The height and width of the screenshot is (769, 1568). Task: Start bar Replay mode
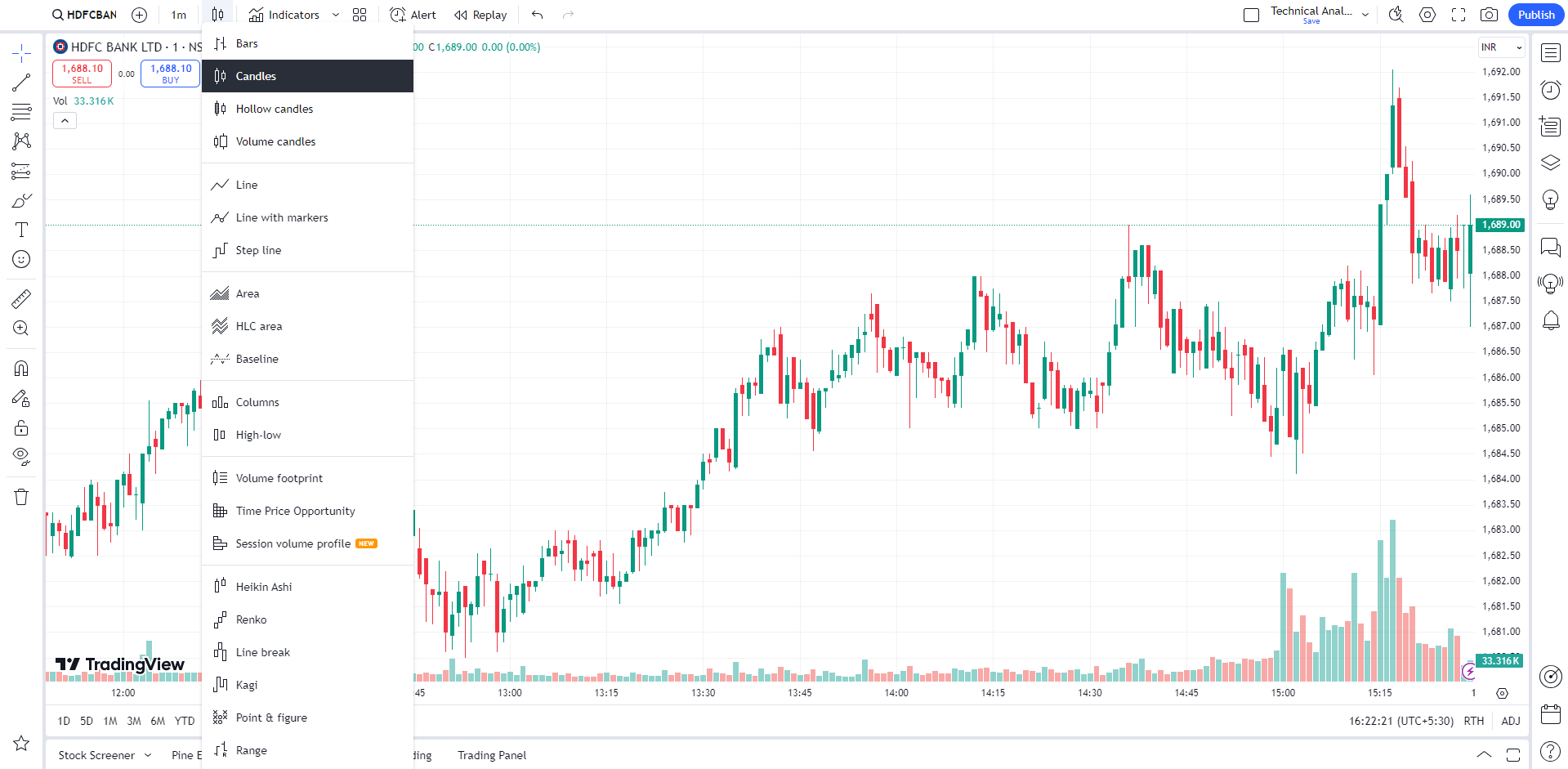480,15
